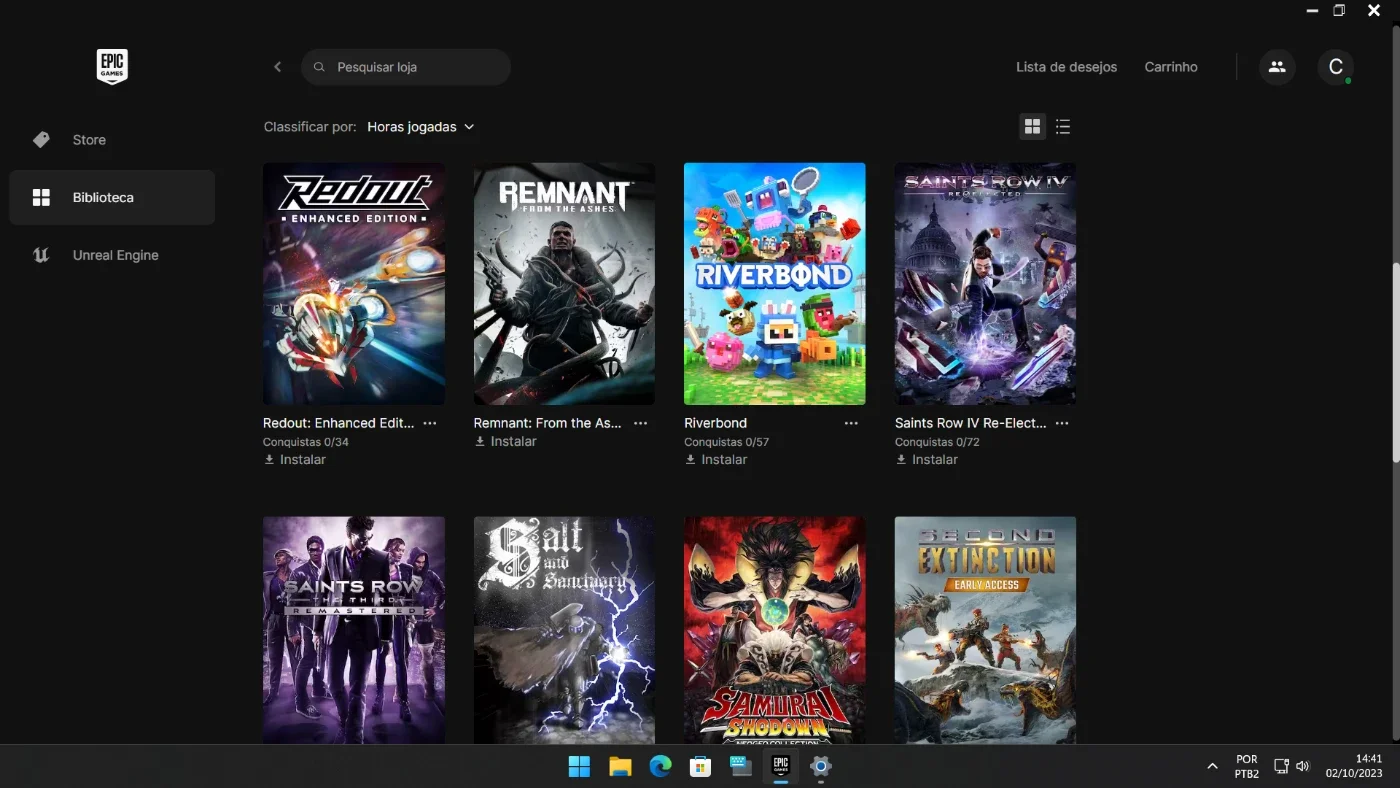Show hidden system tray icons
The width and height of the screenshot is (1400, 788).
[x=1212, y=767]
